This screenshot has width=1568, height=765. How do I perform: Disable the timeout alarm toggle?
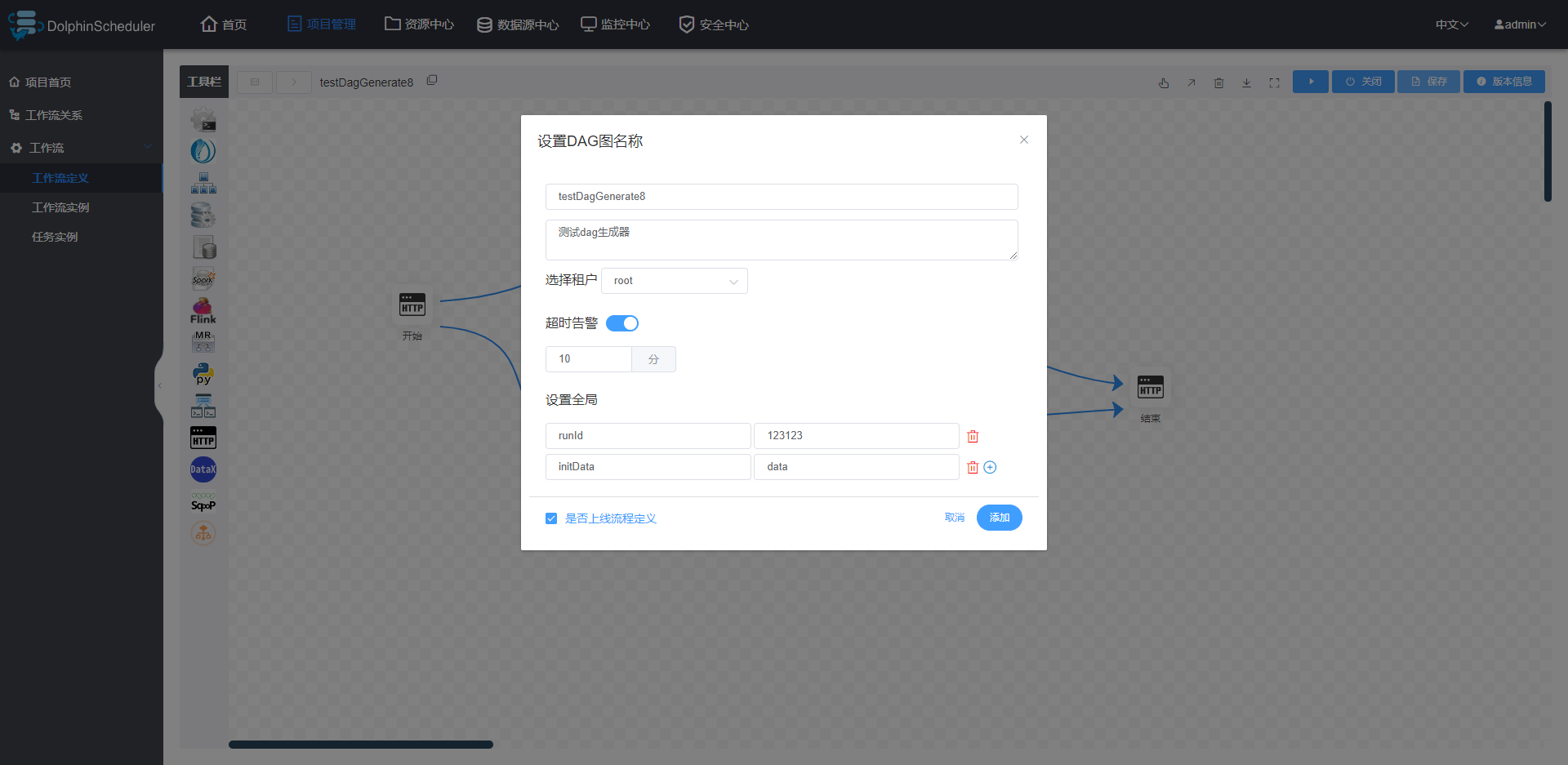[x=622, y=323]
